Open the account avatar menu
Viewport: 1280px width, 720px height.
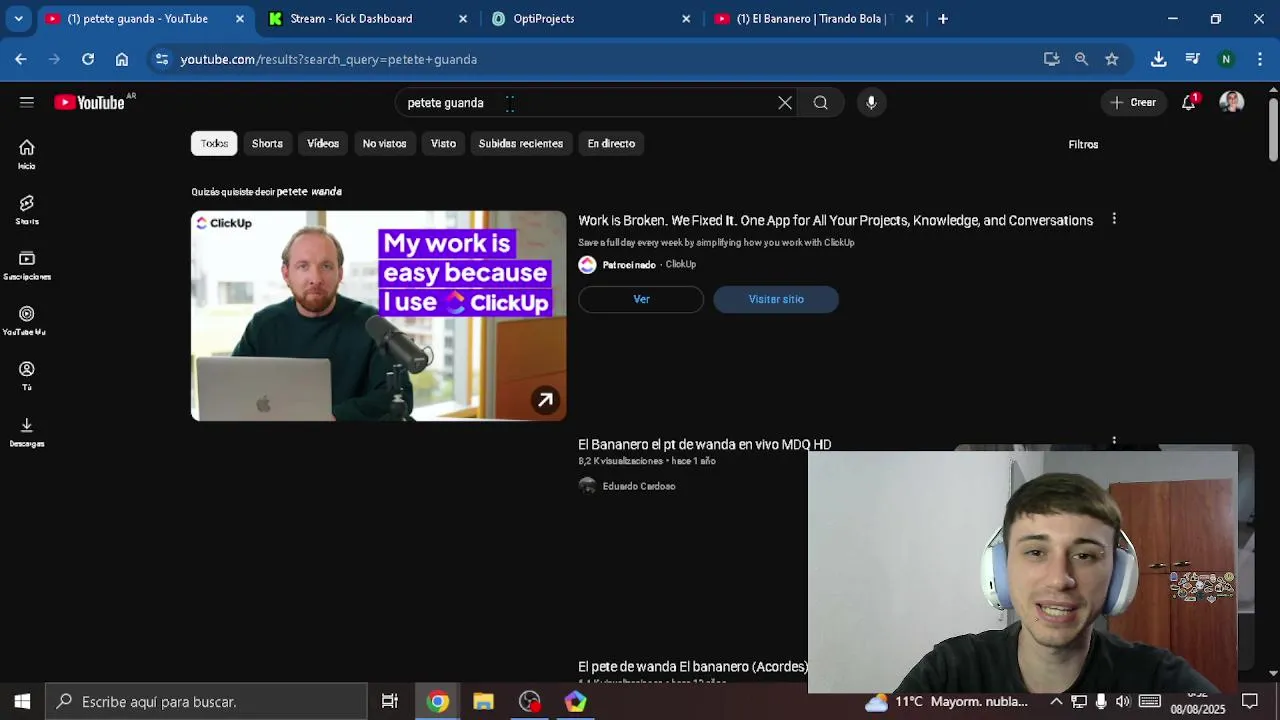(x=1231, y=102)
